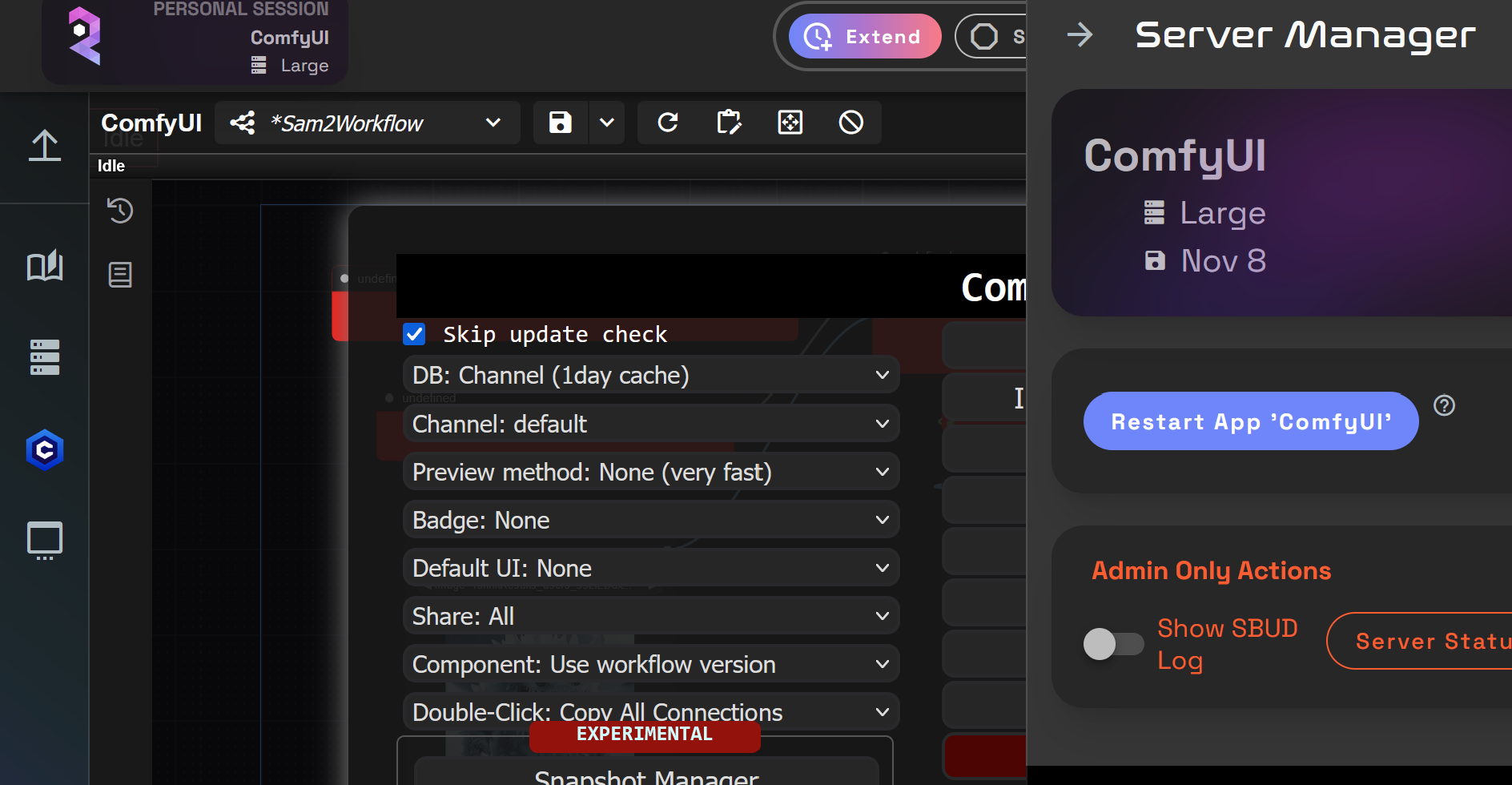Open the DB Channel cache dropdown
Screen dimensions: 1512x785
650,374
